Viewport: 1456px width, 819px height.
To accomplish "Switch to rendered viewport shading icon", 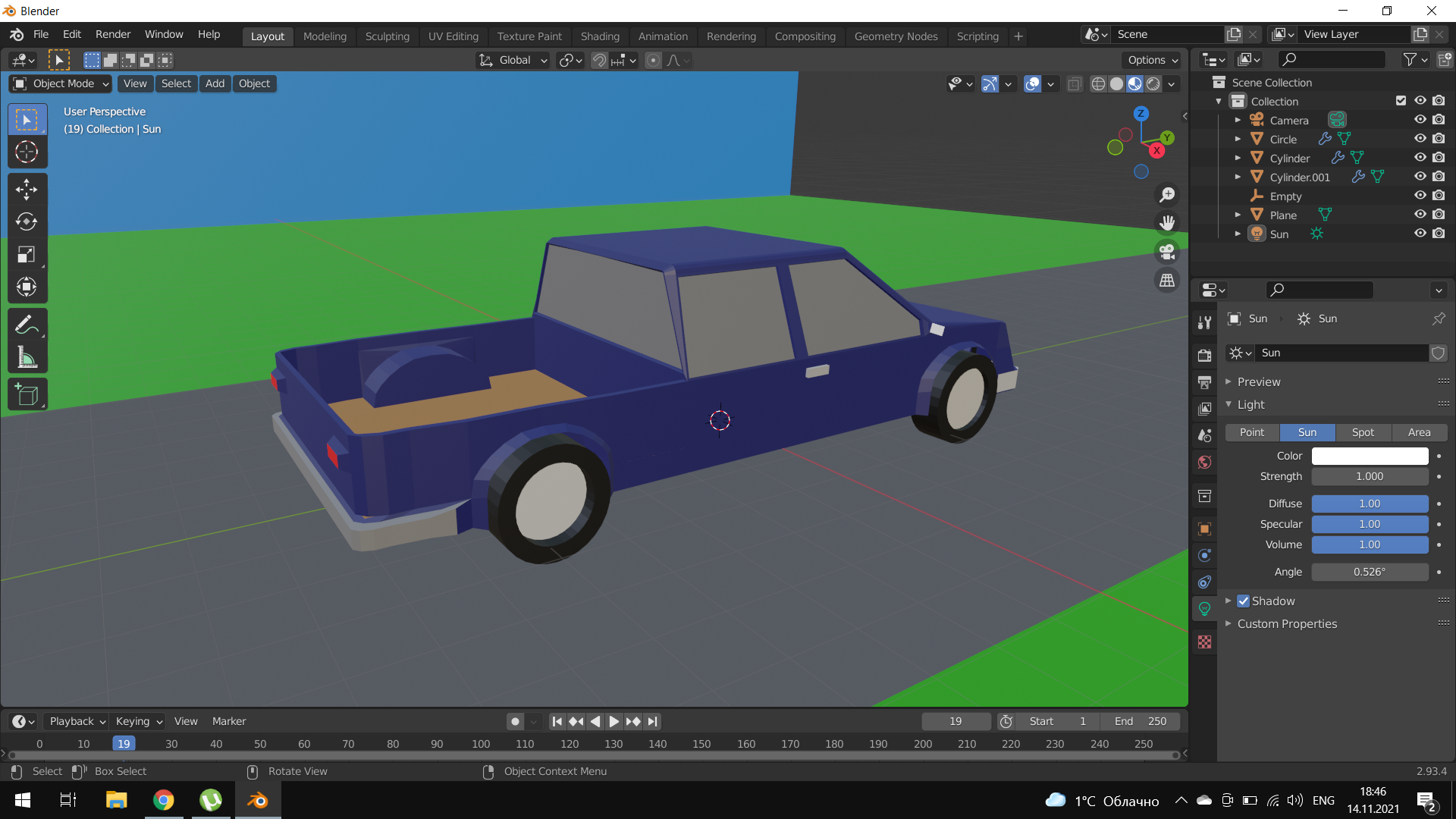I will coord(1153,84).
